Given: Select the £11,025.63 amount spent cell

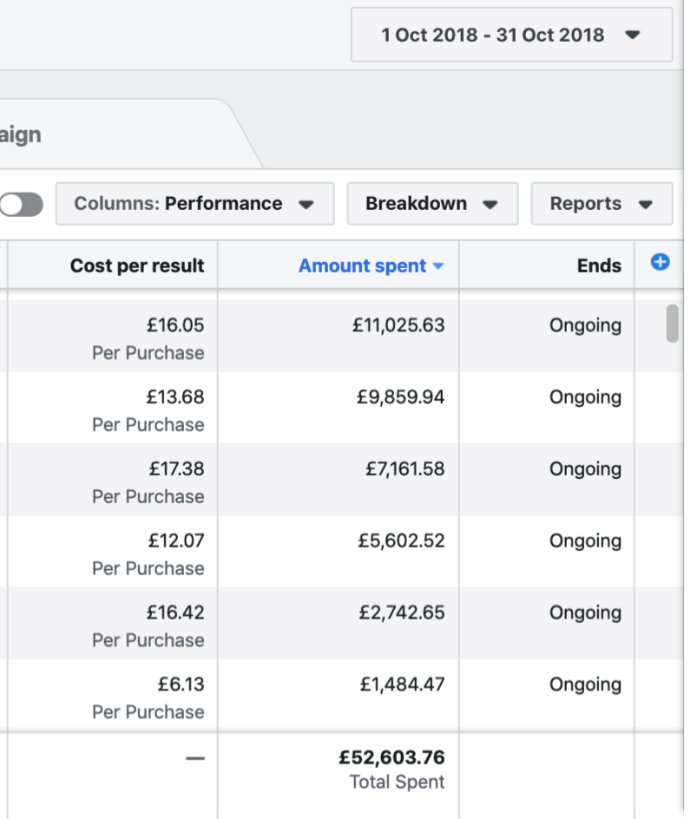Looking at the screenshot, I should (398, 326).
